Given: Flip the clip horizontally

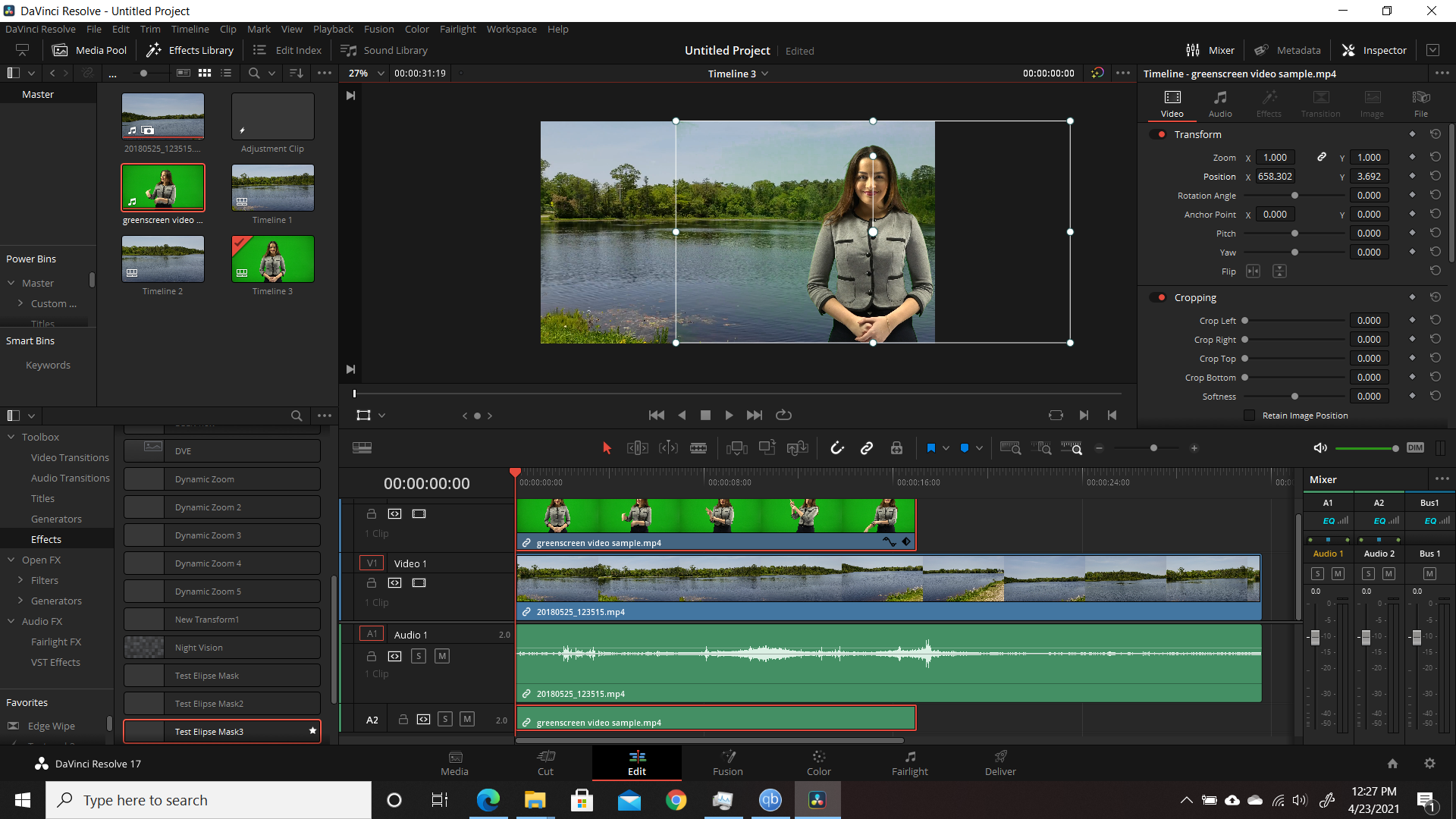Looking at the screenshot, I should (1253, 271).
